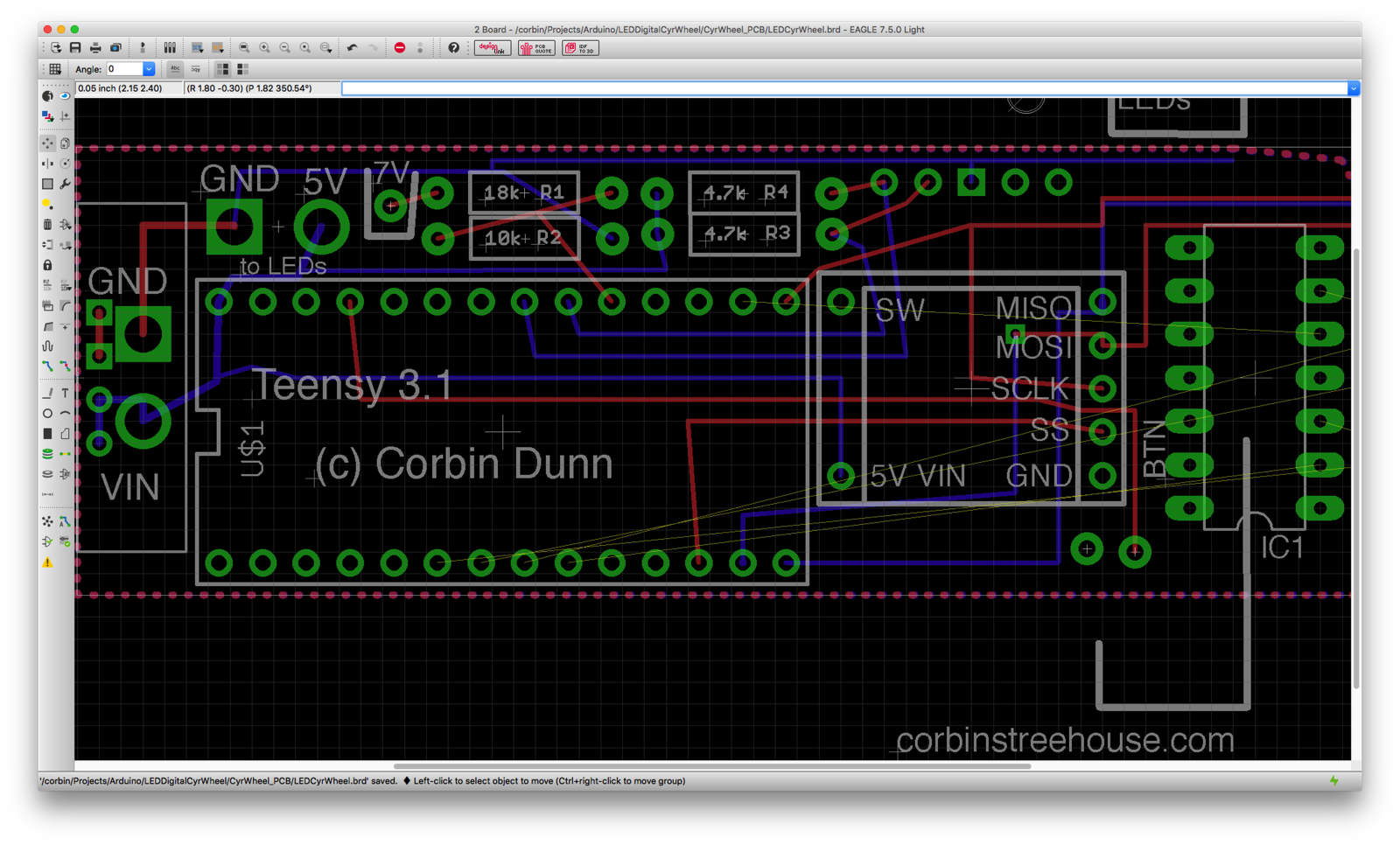
Task: Choose the Rotate tool
Action: point(65,164)
